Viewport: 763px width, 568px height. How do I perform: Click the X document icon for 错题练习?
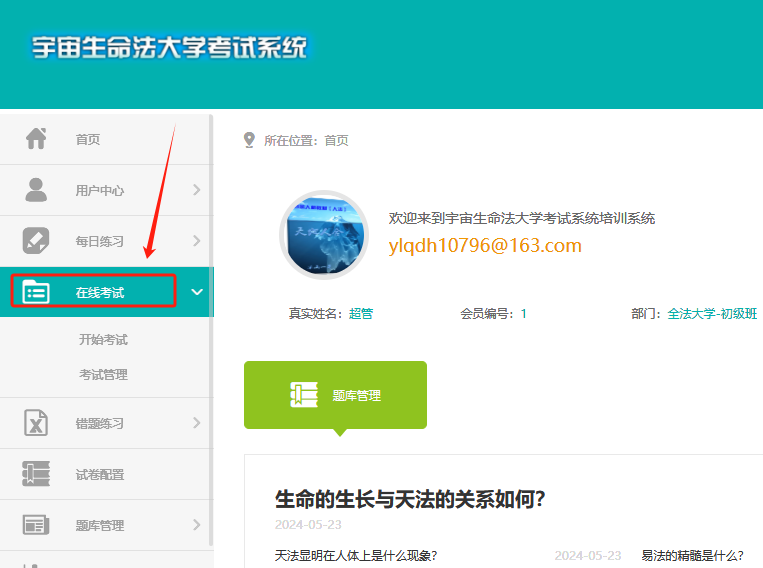[x=36, y=422]
